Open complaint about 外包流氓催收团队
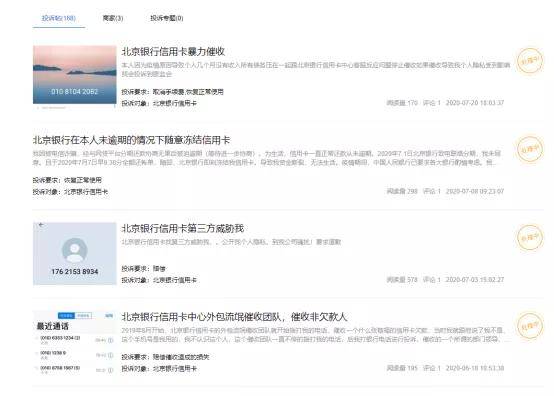This screenshot has height=396, width=554. click(234, 317)
